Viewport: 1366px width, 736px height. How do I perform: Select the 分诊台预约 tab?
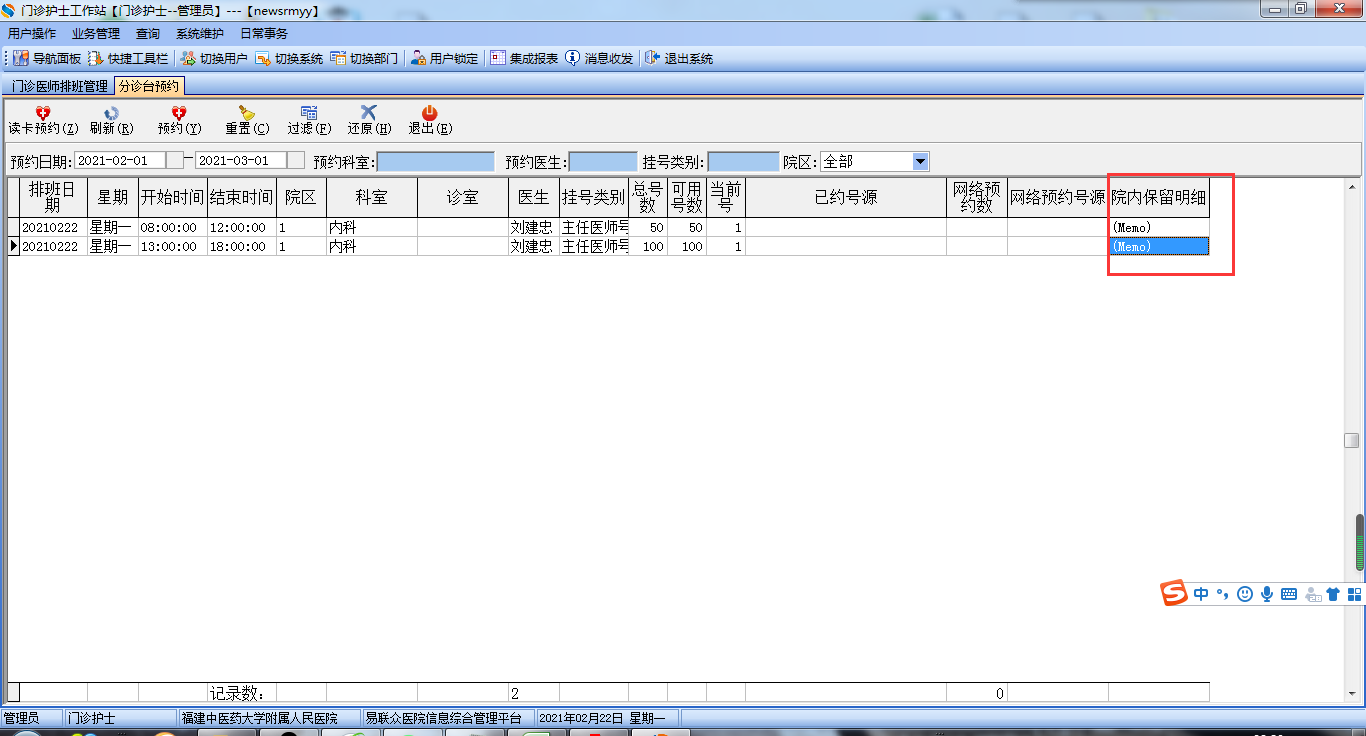coord(149,86)
